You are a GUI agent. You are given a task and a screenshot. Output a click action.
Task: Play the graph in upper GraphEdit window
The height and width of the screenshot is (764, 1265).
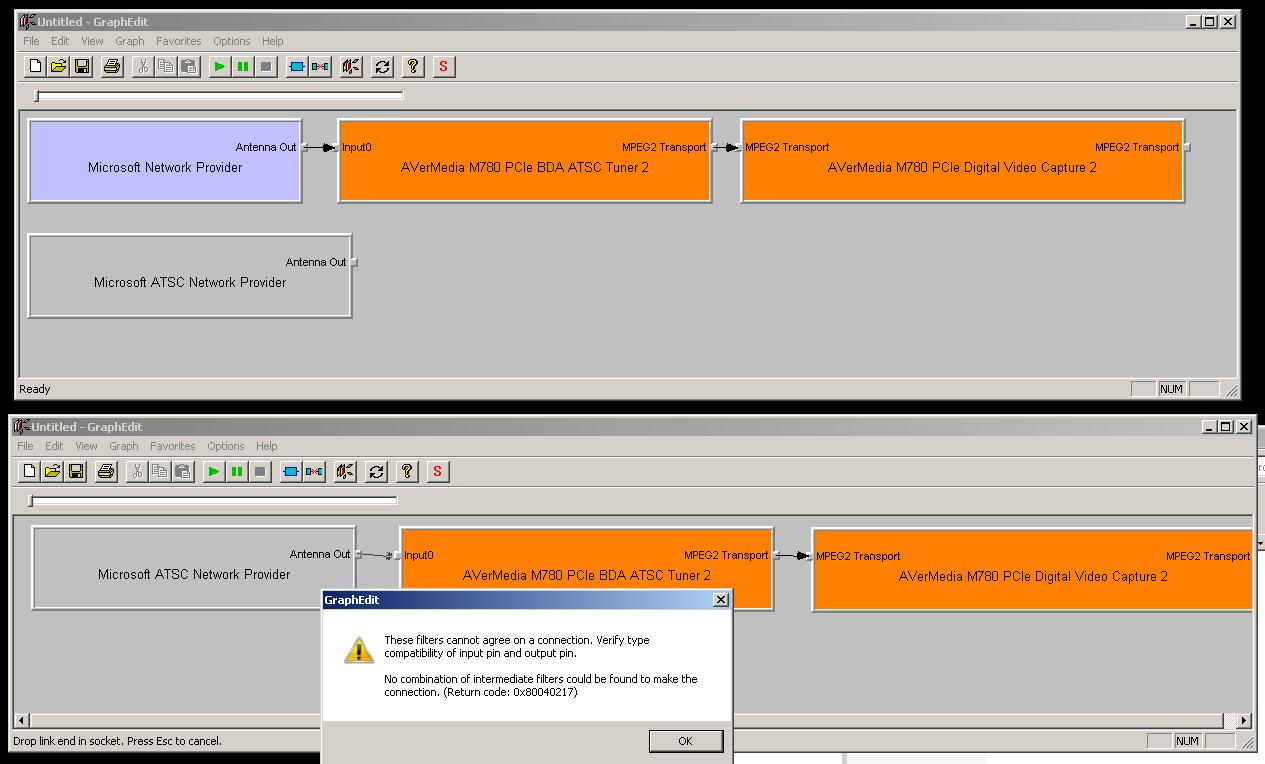click(219, 67)
